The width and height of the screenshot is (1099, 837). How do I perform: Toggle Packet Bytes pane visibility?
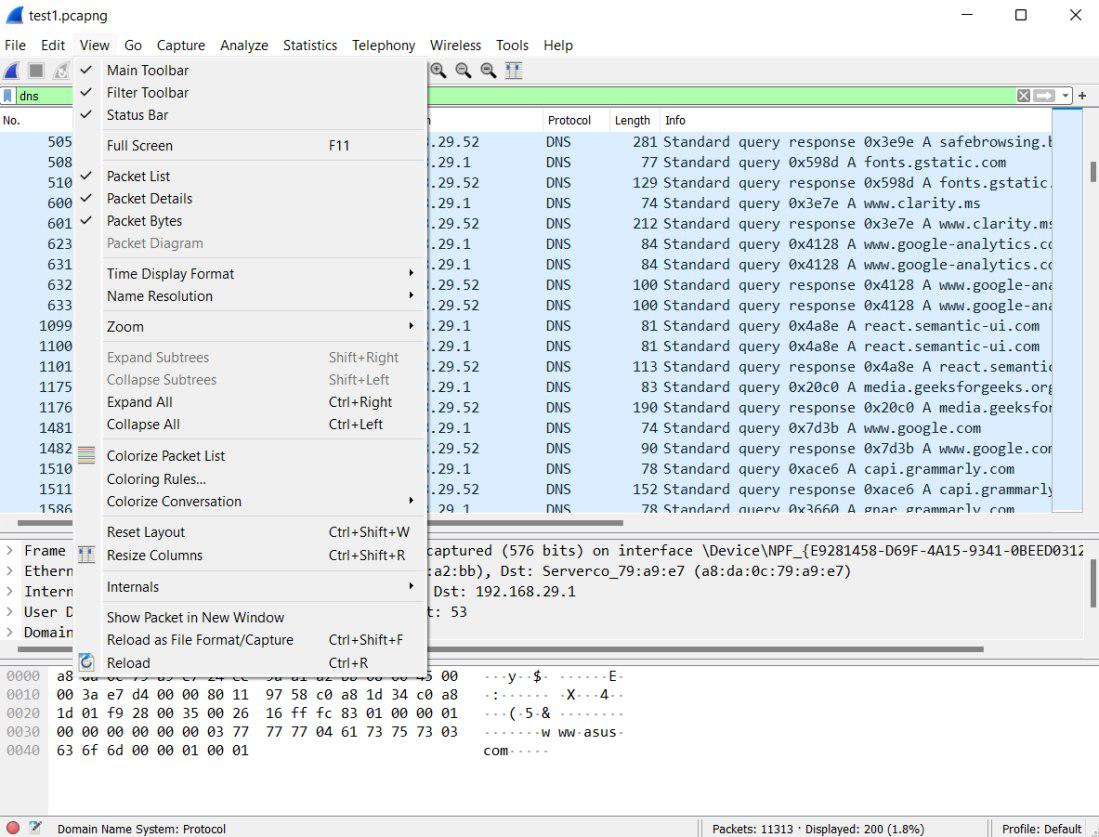144,221
